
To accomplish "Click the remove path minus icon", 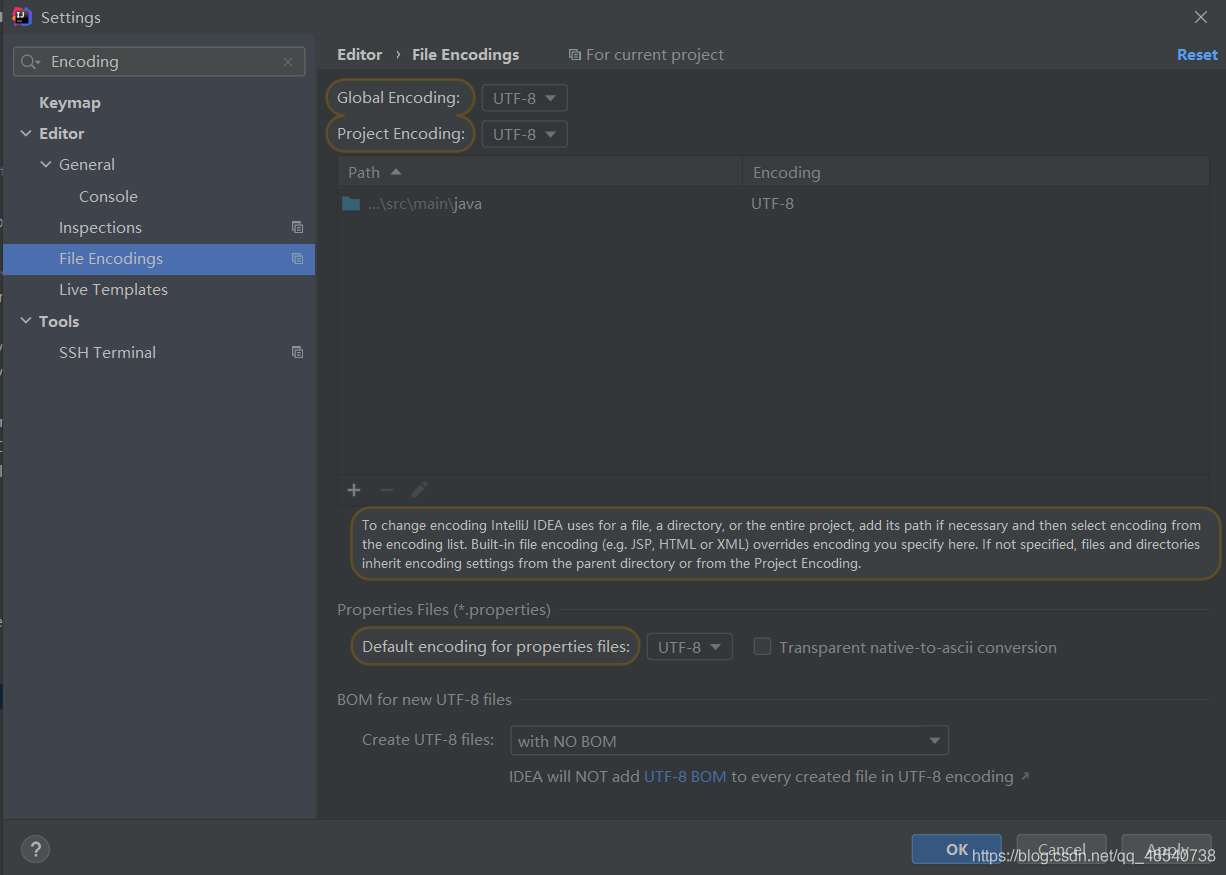I will tap(386, 490).
